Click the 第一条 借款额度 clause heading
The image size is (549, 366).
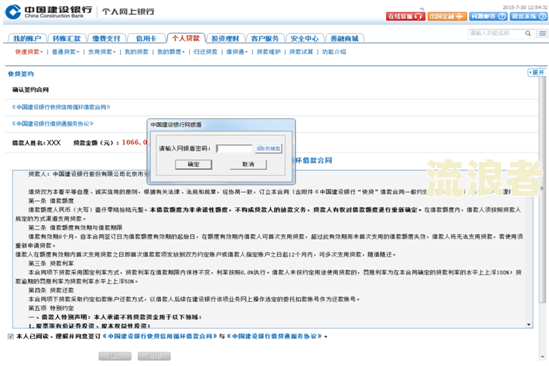pyautogui.click(x=51, y=201)
